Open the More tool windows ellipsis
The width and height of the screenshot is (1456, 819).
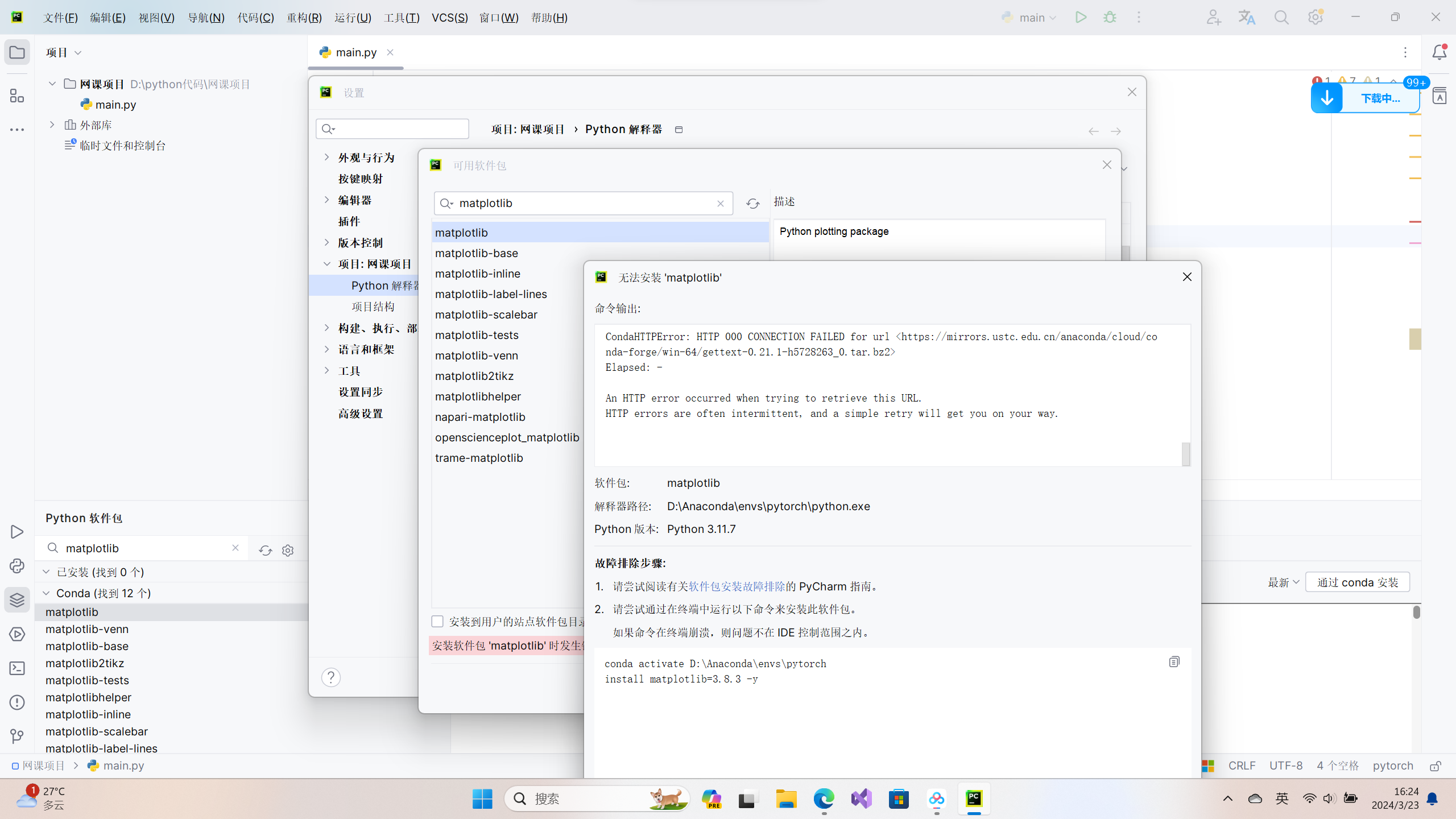click(17, 130)
